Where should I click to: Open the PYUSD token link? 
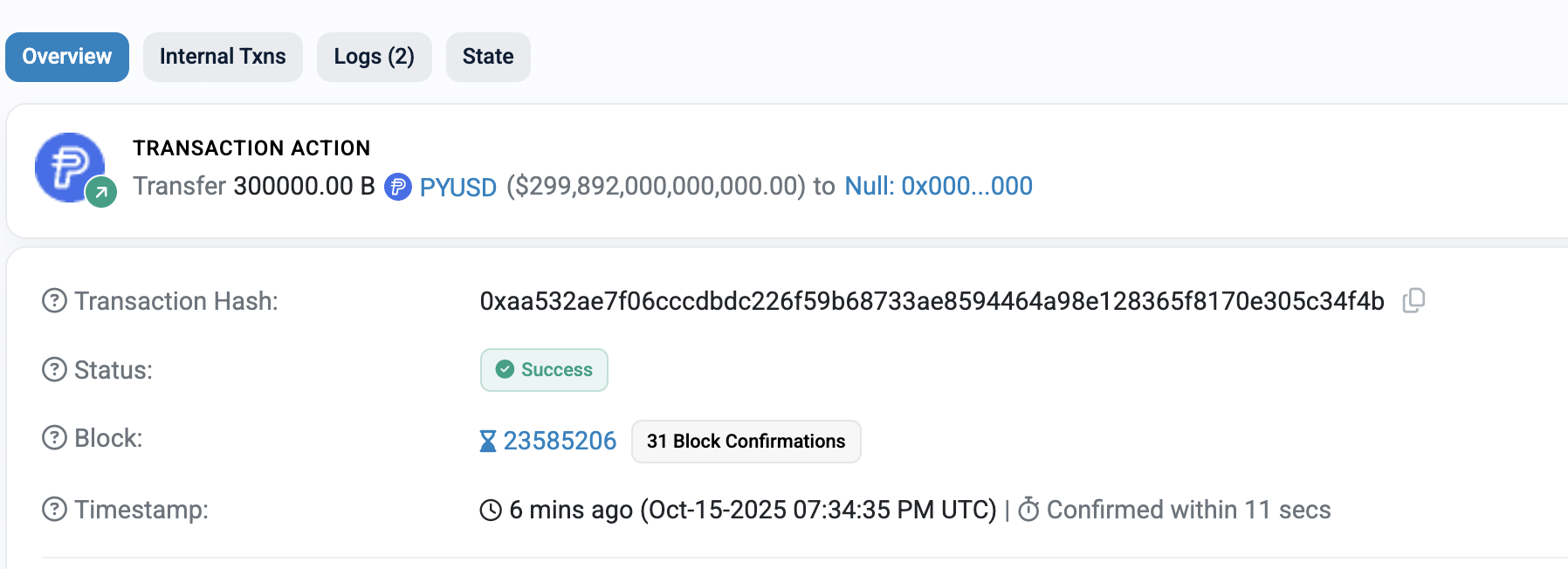click(457, 187)
